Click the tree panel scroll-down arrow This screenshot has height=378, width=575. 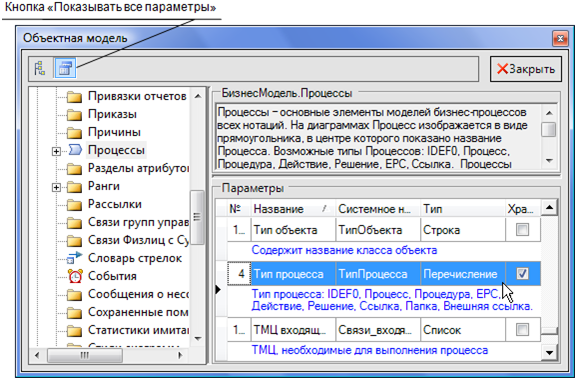(198, 338)
